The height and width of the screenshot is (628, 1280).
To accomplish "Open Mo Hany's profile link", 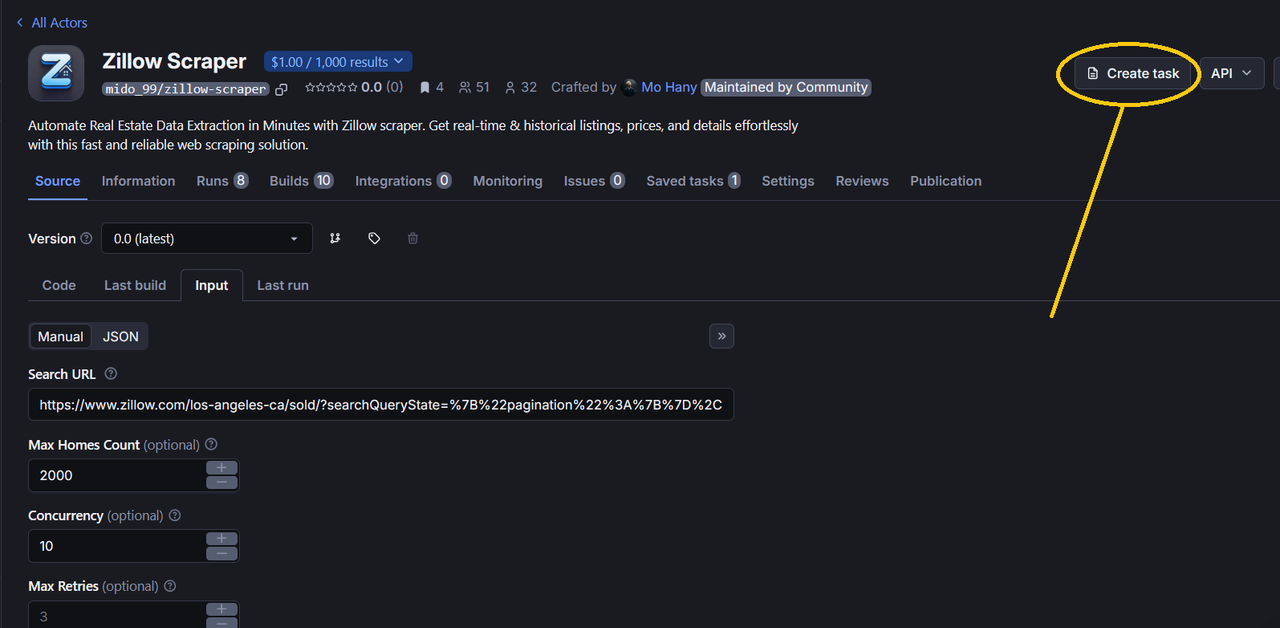I will (x=669, y=87).
